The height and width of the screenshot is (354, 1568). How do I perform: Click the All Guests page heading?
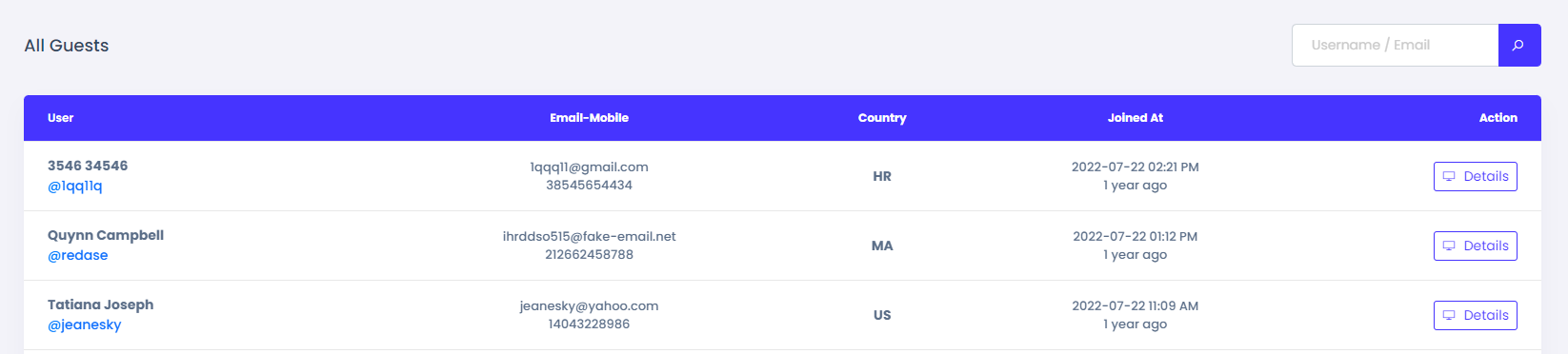tap(67, 46)
